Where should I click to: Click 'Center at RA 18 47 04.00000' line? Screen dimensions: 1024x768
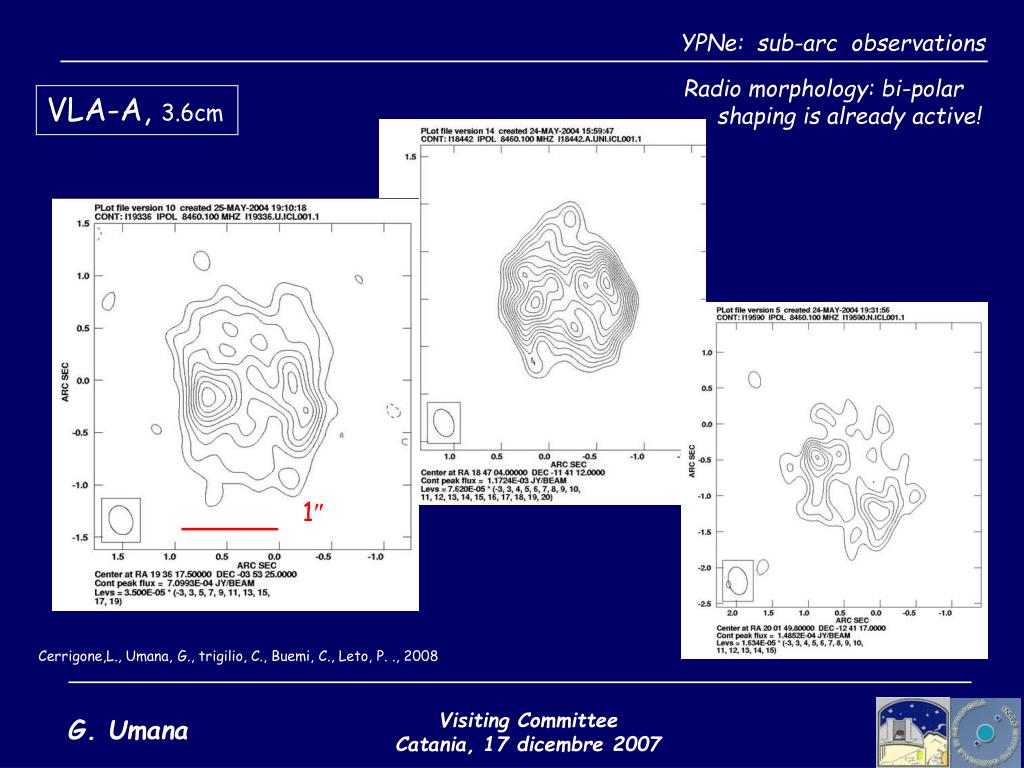(513, 472)
